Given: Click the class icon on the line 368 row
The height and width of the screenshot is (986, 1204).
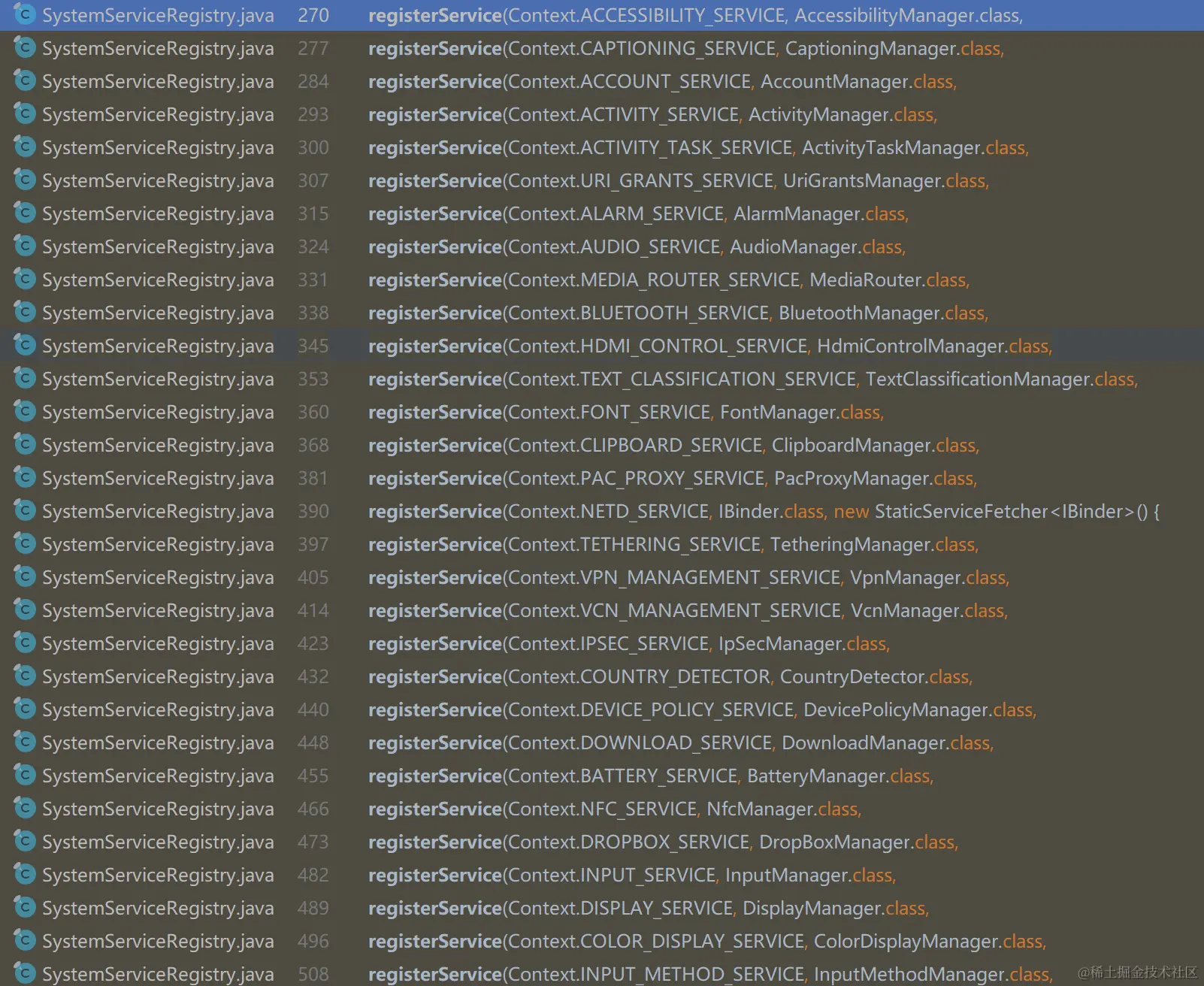Looking at the screenshot, I should click(25, 445).
